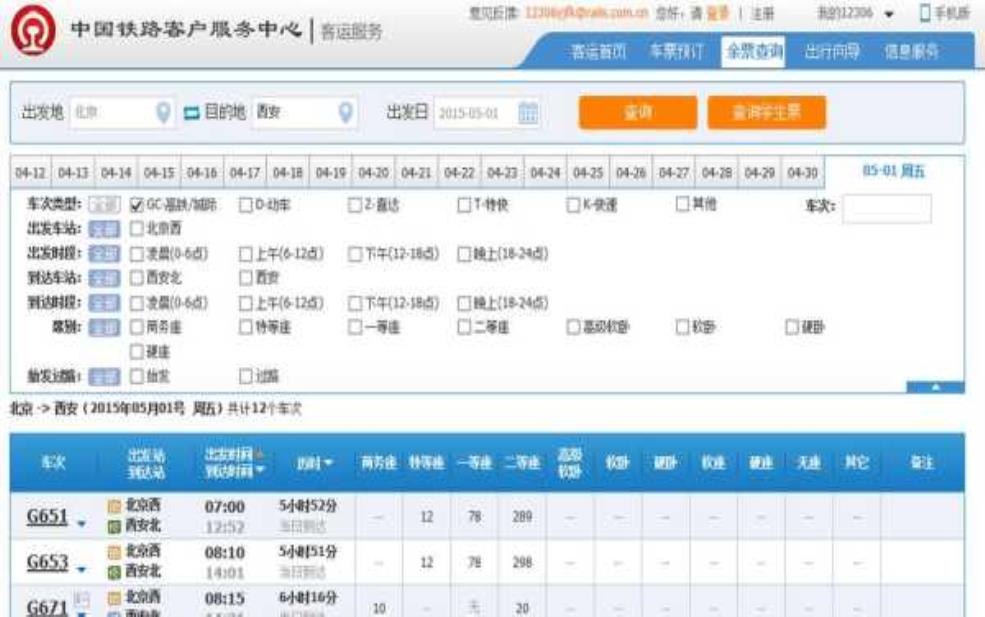
Task: Check arrival time 晚上(18-24点) box
Action: [464, 303]
